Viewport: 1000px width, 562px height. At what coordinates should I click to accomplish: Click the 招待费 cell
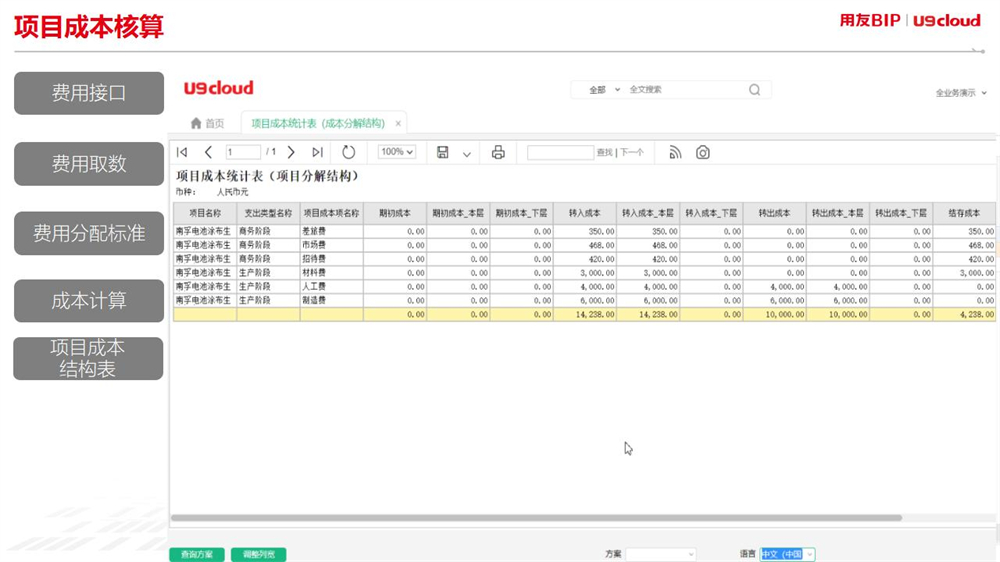pyautogui.click(x=331, y=259)
